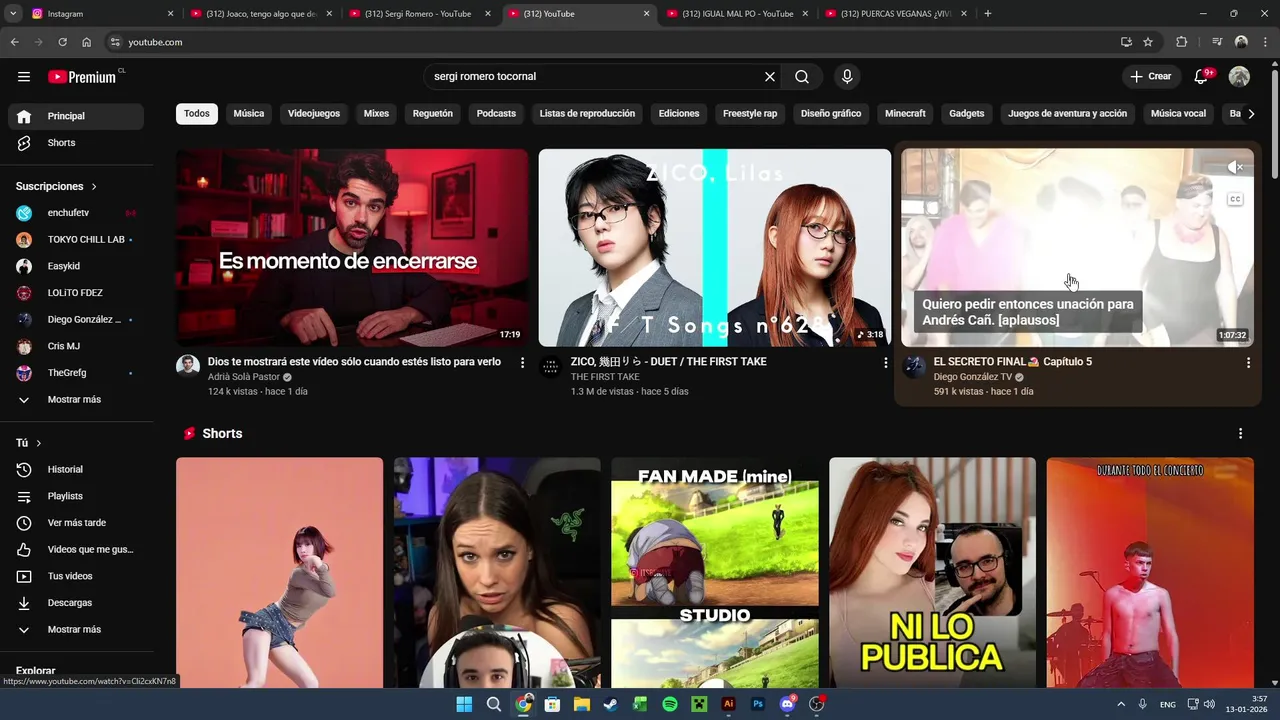Clear the search box text
This screenshot has height=720, width=1280.
click(770, 77)
